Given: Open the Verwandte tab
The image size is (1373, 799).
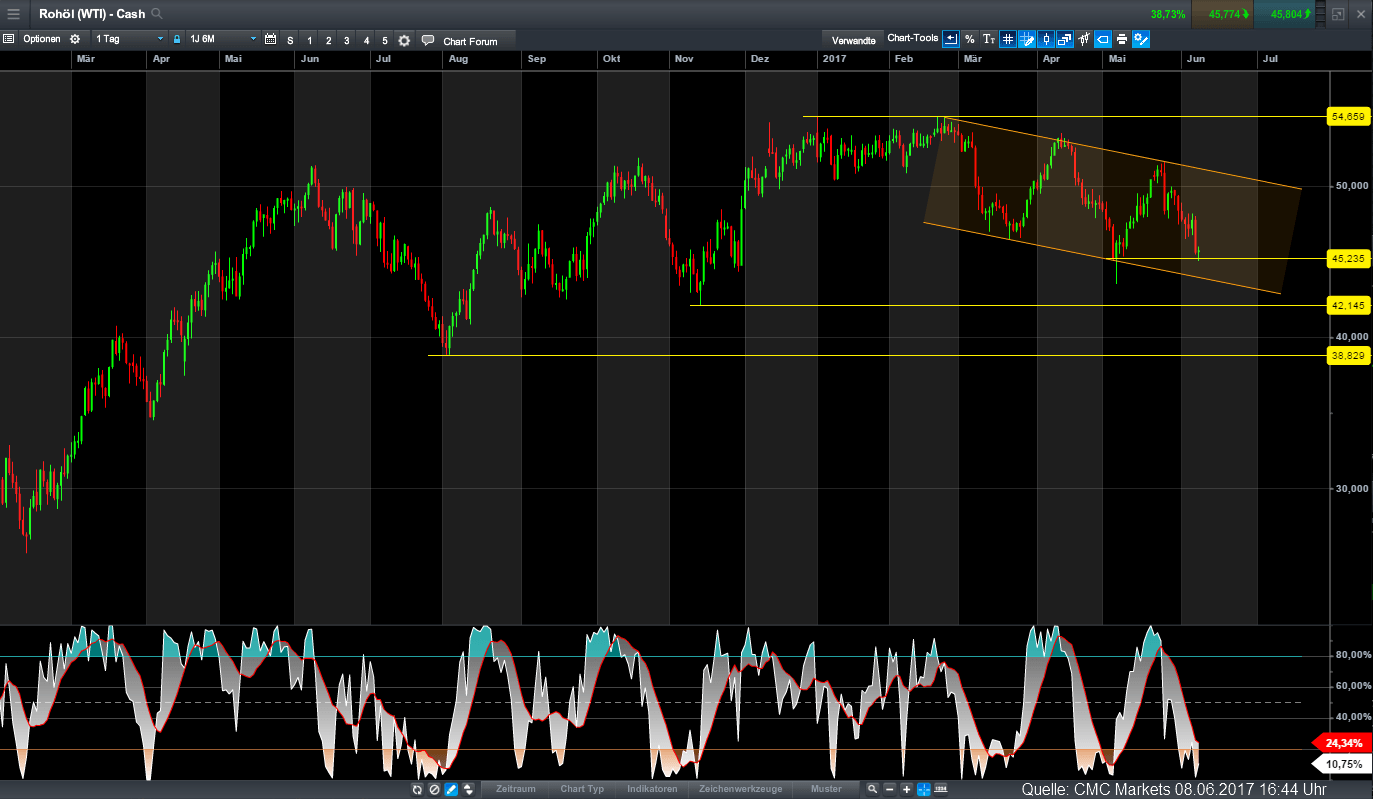Looking at the screenshot, I should (853, 40).
